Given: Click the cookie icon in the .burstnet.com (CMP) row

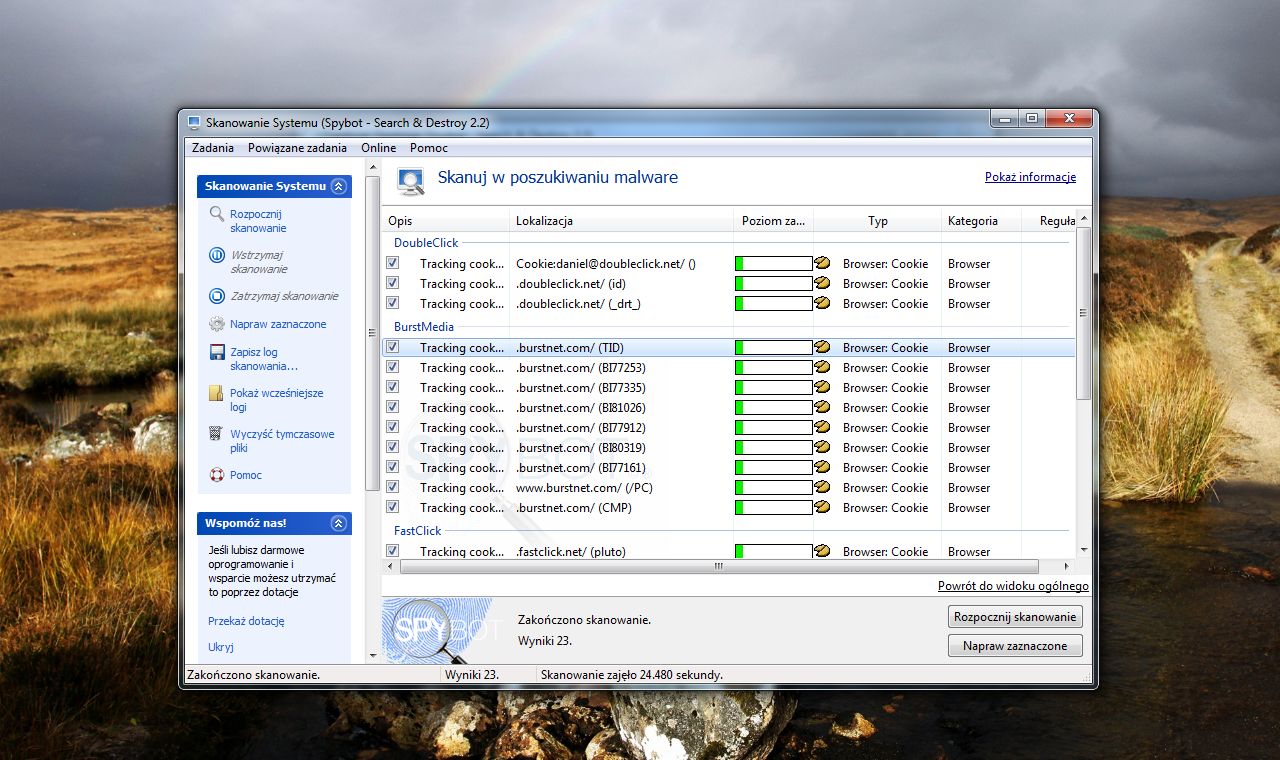Looking at the screenshot, I should point(822,507).
